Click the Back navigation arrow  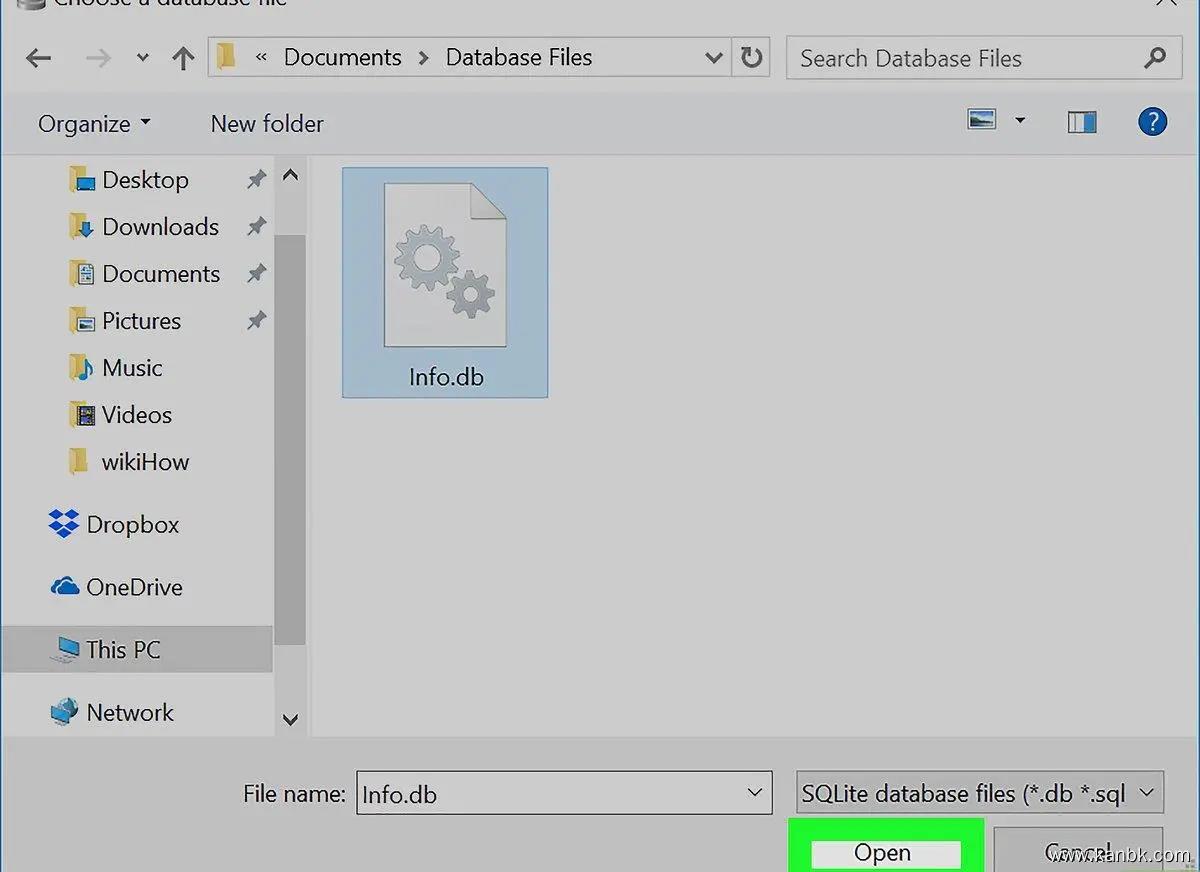click(x=39, y=58)
